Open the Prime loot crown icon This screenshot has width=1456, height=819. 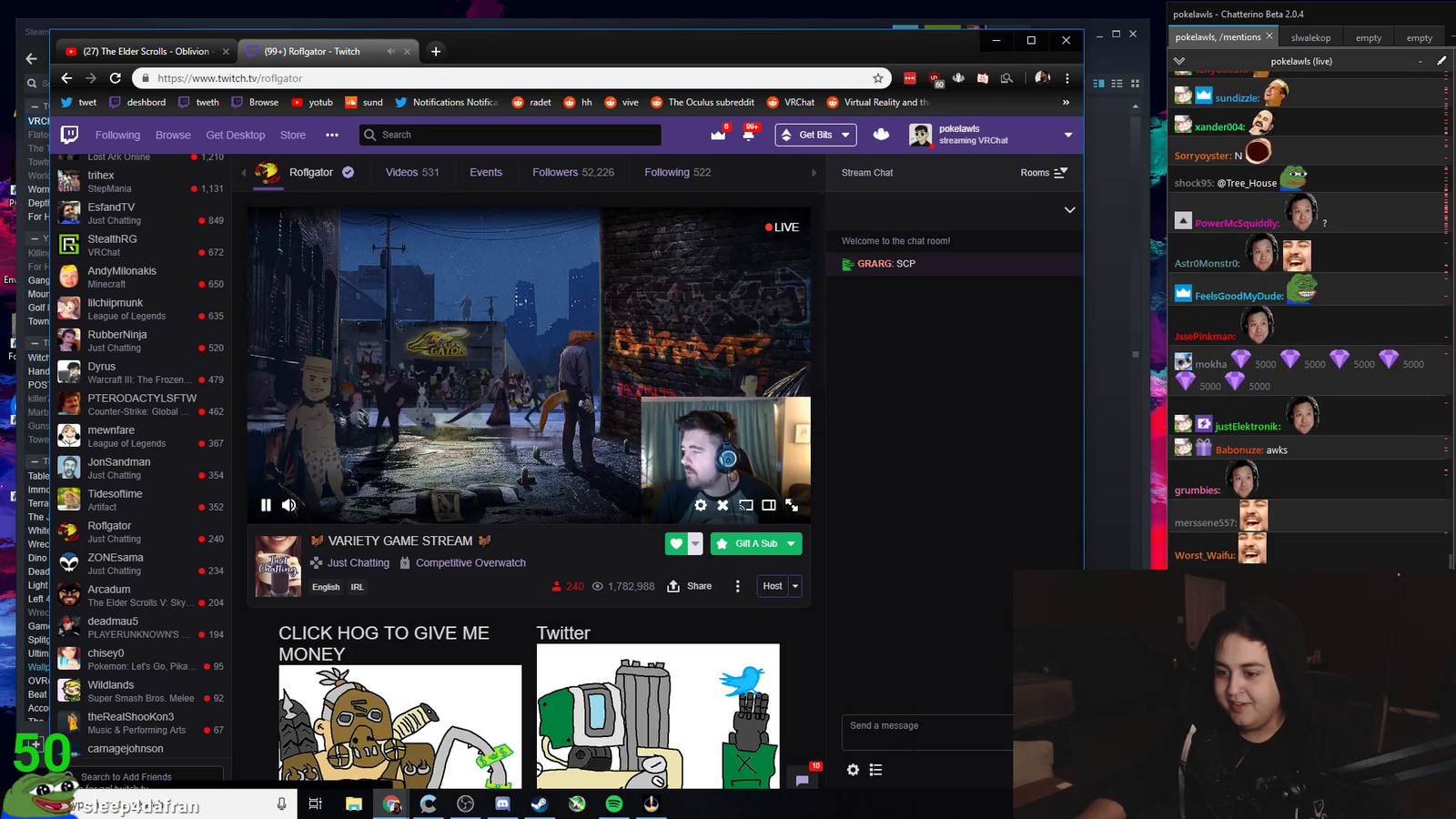pos(718,135)
